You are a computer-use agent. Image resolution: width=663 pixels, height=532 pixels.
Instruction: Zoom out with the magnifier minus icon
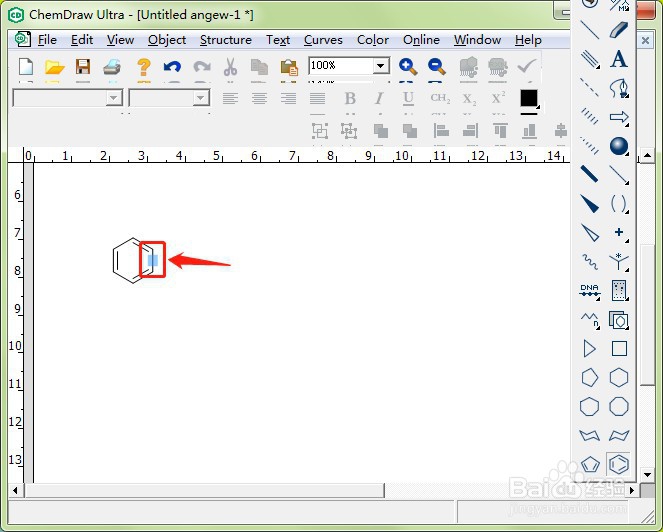(x=436, y=67)
